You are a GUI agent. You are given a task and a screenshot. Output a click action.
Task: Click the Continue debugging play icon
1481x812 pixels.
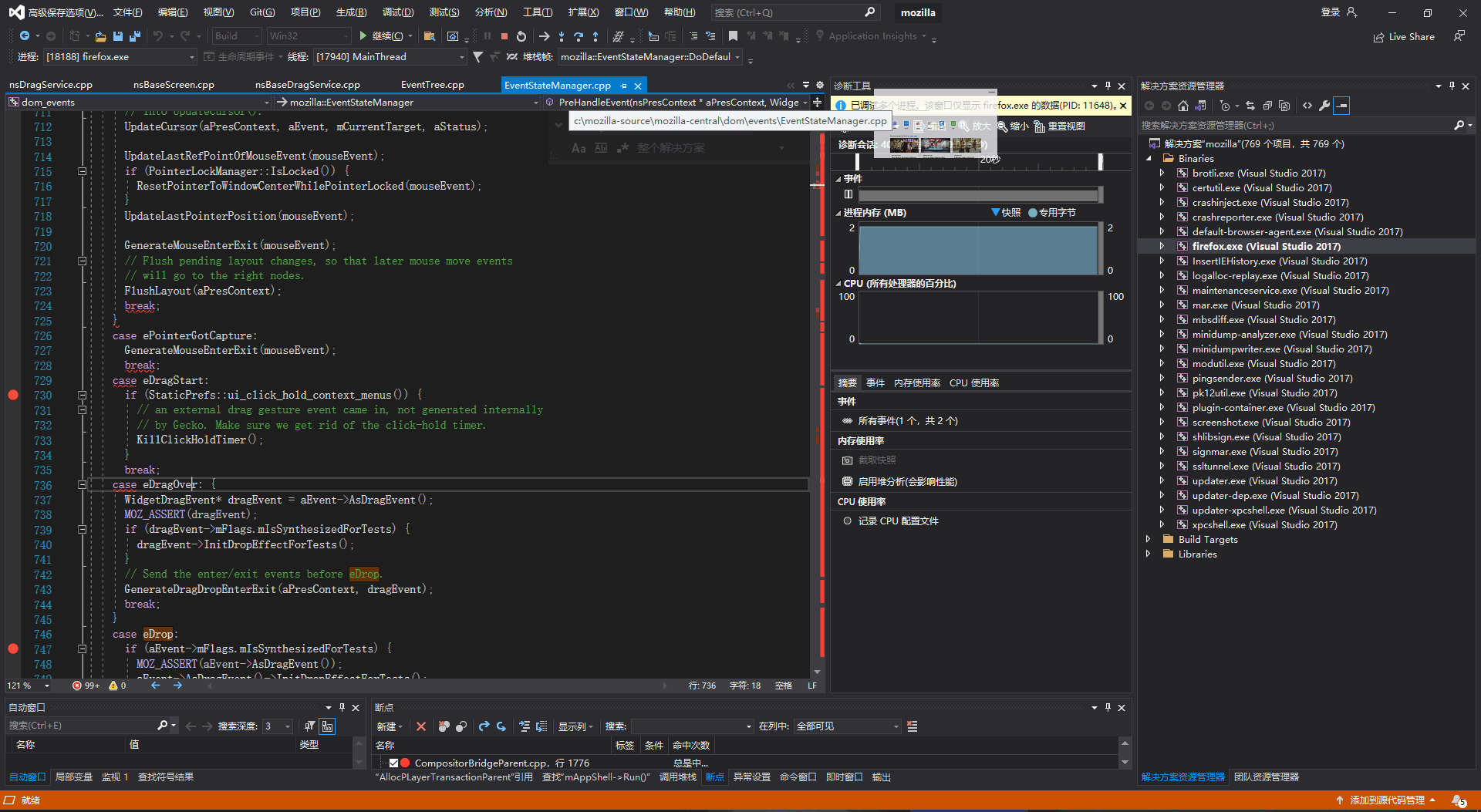tap(363, 35)
